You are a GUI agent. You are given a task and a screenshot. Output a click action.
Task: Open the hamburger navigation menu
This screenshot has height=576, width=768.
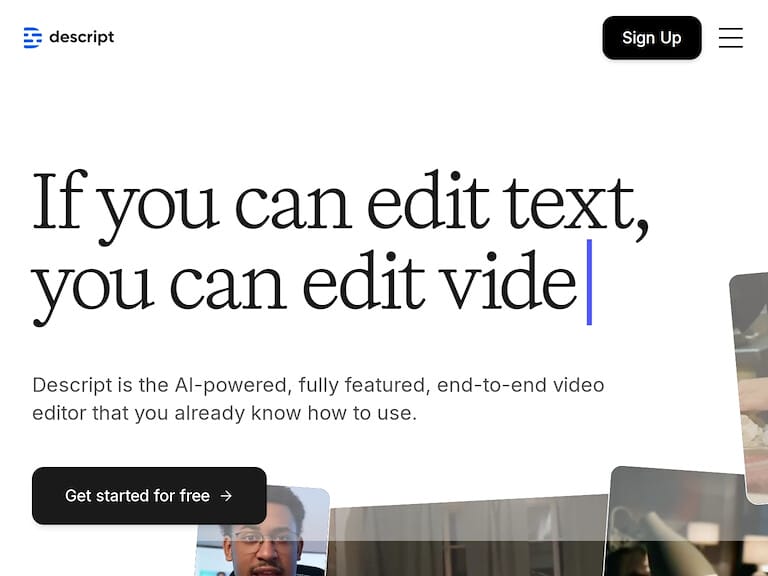[x=730, y=38]
